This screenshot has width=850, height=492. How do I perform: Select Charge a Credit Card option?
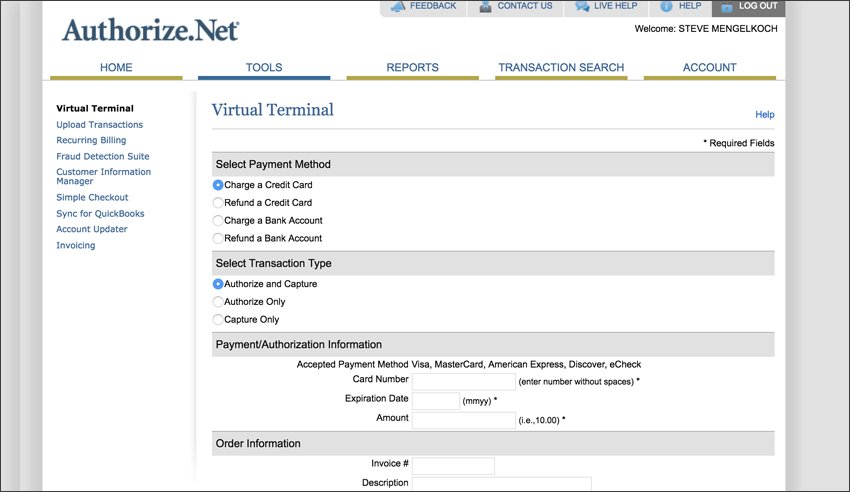click(x=218, y=185)
